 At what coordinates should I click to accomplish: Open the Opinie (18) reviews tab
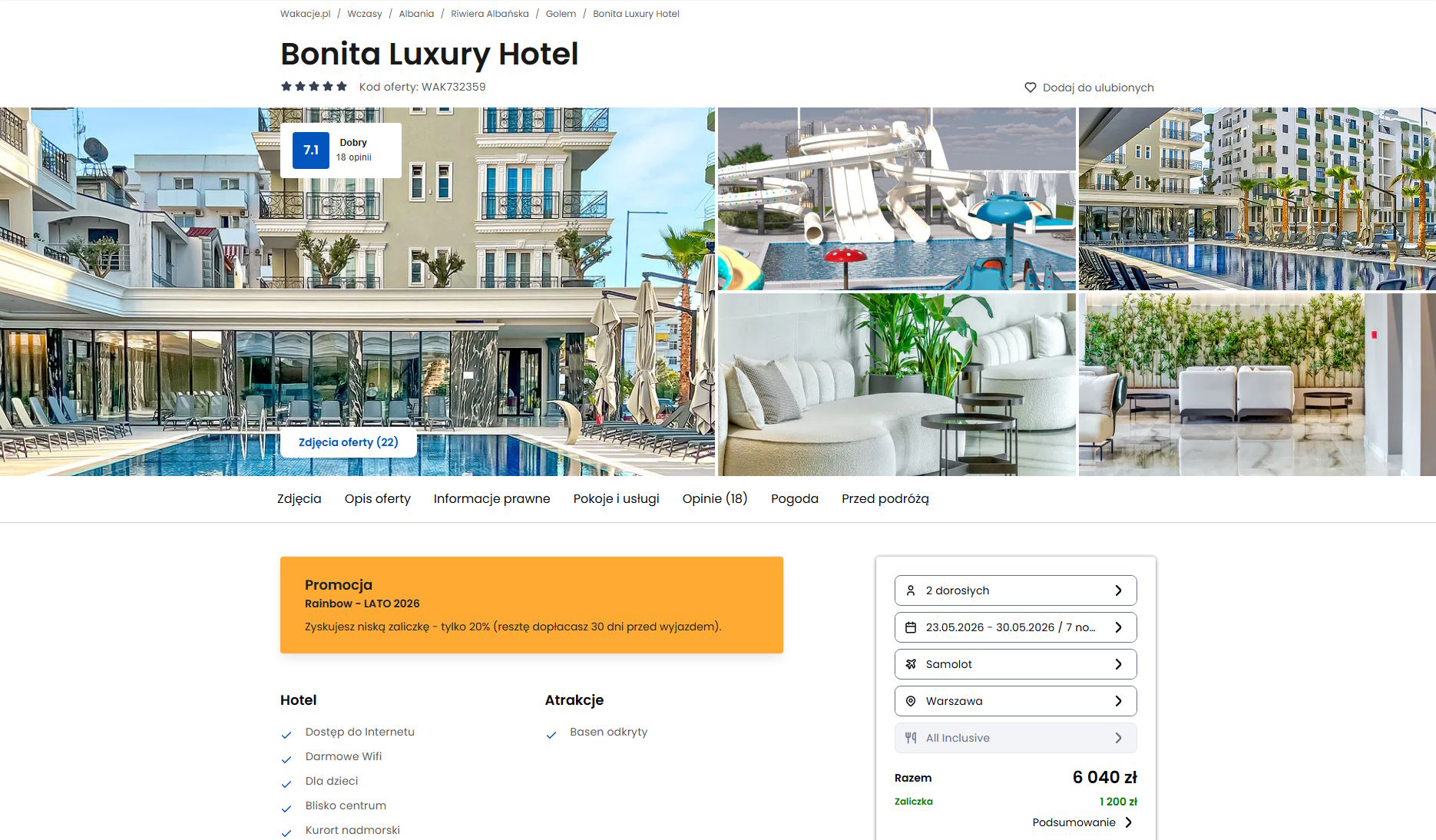click(x=714, y=498)
